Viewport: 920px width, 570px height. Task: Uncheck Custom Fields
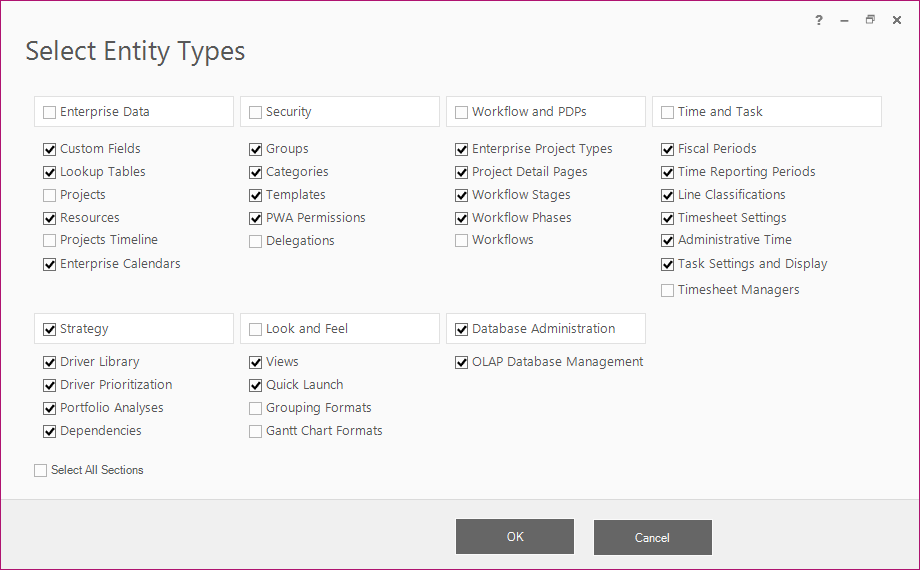(x=50, y=149)
